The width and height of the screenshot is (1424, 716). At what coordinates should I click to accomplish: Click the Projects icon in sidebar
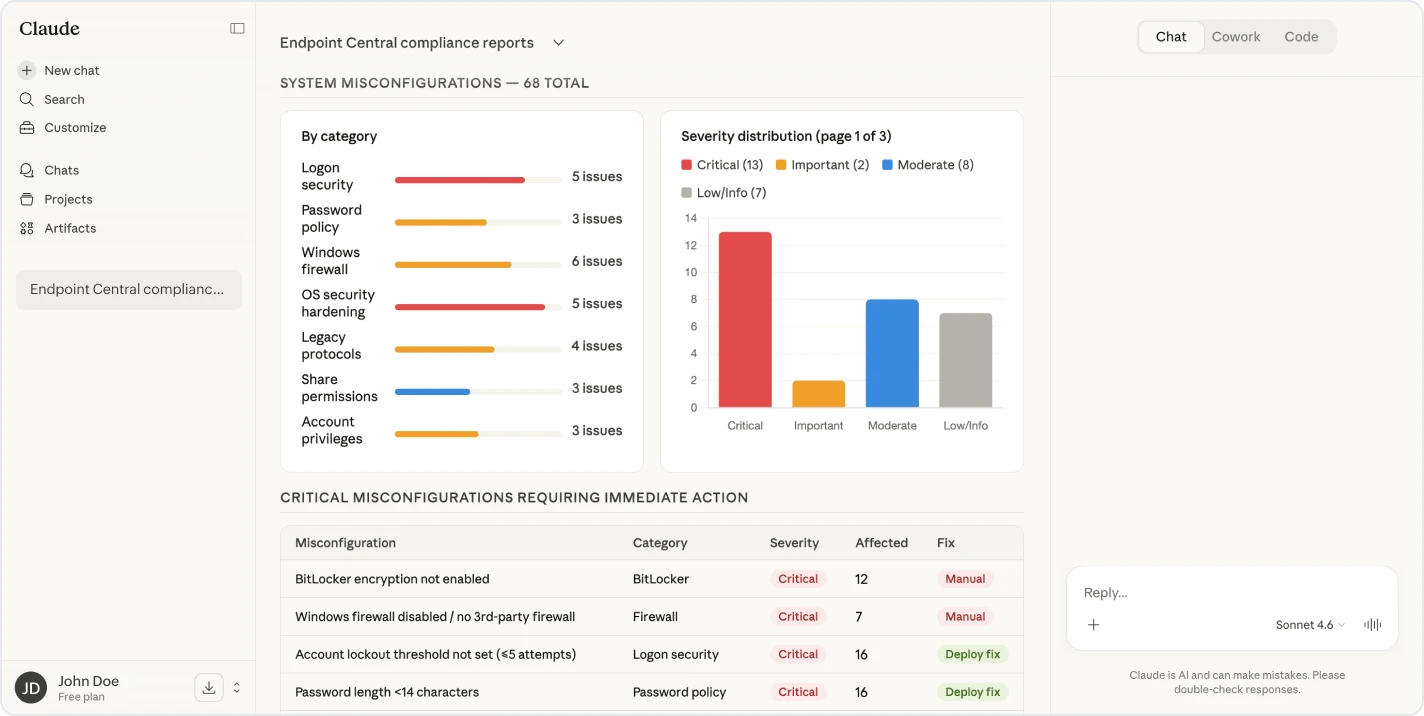pyautogui.click(x=27, y=199)
